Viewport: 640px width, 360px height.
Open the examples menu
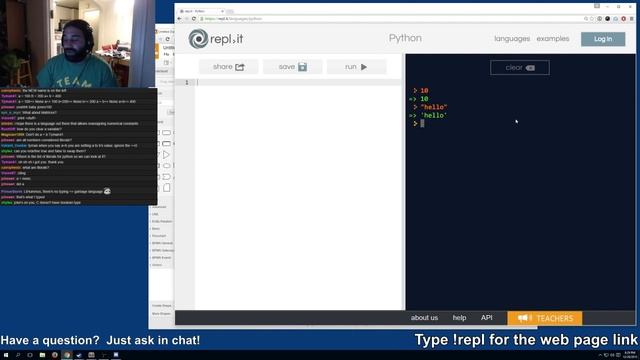click(553, 39)
